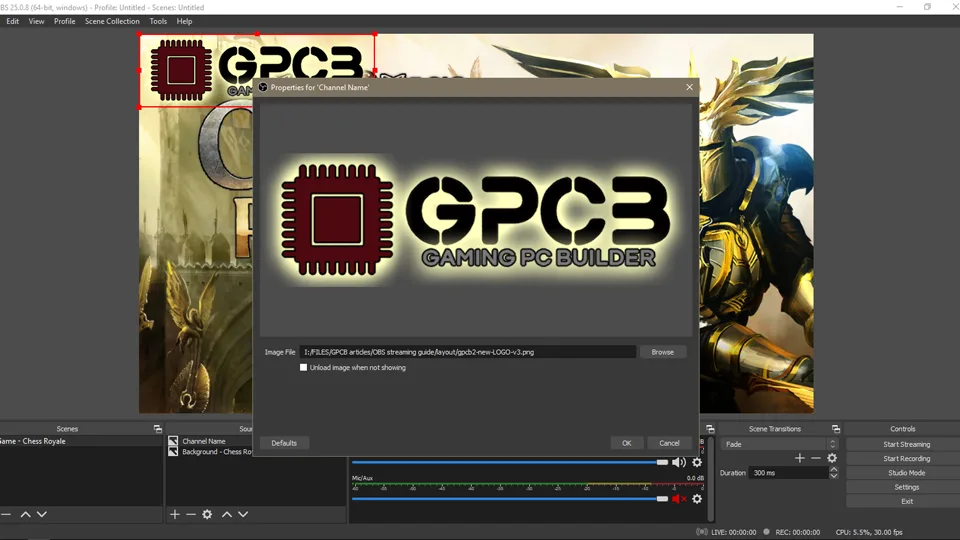Increase transition duration with up arrow
The image size is (960, 540).
[833, 470]
